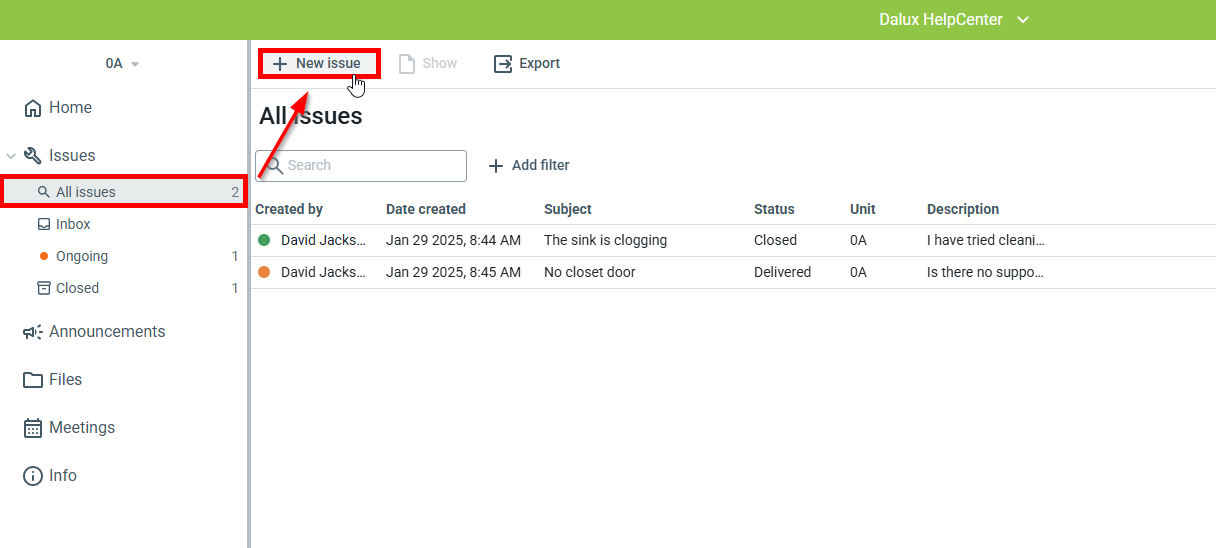1216x548 pixels.
Task: Open Meetings via calendar icon
Action: click(33, 428)
